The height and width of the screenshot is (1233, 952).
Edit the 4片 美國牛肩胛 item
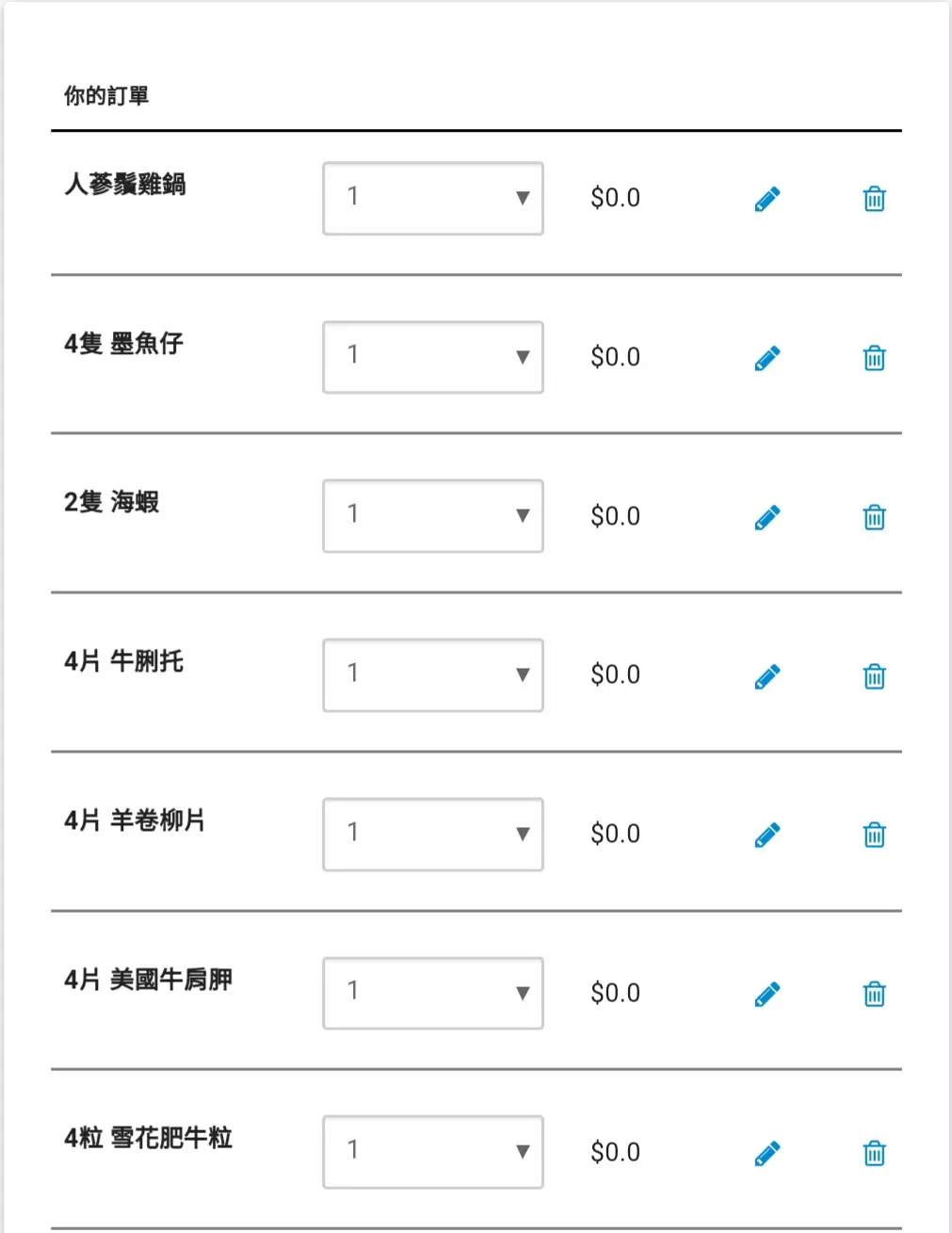[767, 995]
